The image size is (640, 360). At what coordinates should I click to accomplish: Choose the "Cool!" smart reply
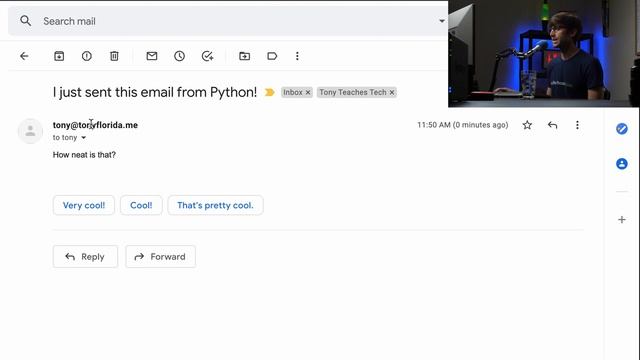[x=141, y=205]
